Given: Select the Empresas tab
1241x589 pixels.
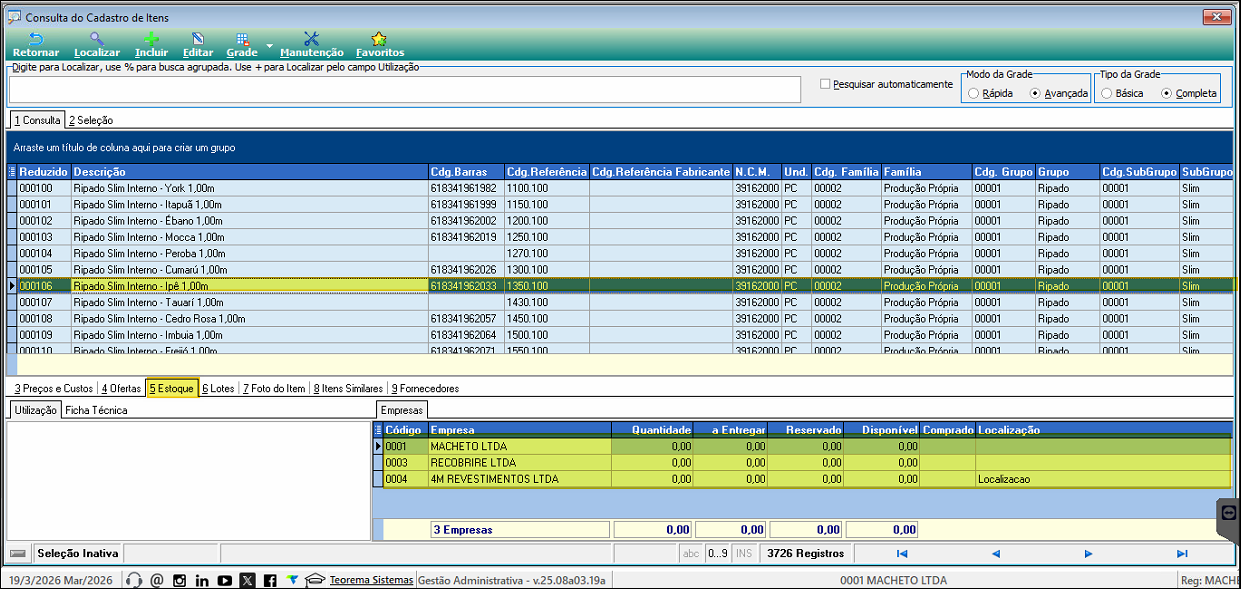Looking at the screenshot, I should (403, 410).
